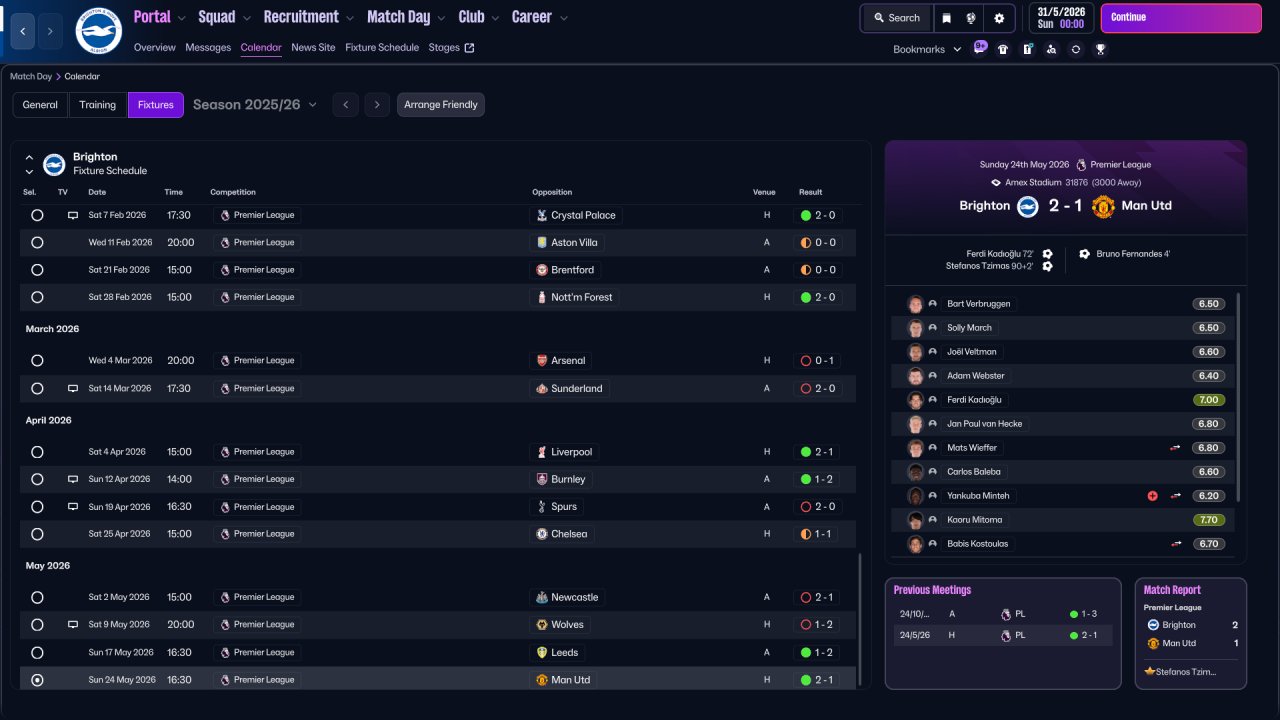1280x720 pixels.
Task: Open the 24/10 away previous meeting row
Action: [x=1003, y=614]
